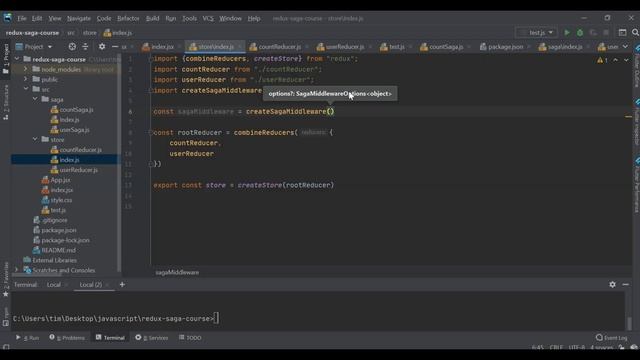The image size is (640, 360).
Task: Expand Scratches and Consoles
Action: [x=17, y=270]
